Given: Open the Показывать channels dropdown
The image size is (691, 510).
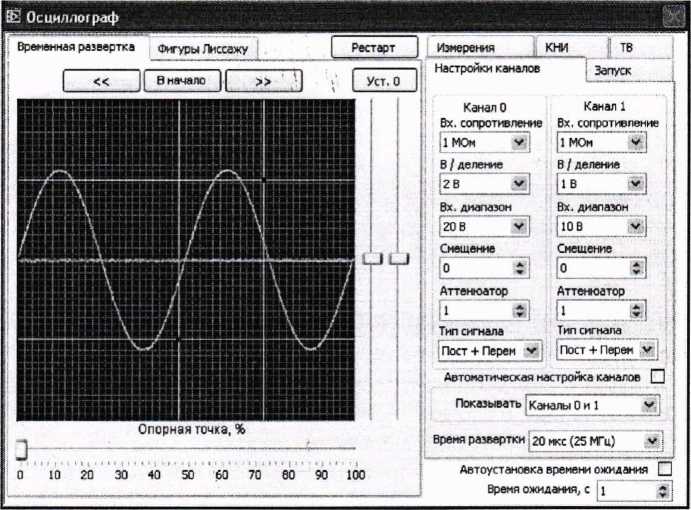Looking at the screenshot, I should 651,404.
